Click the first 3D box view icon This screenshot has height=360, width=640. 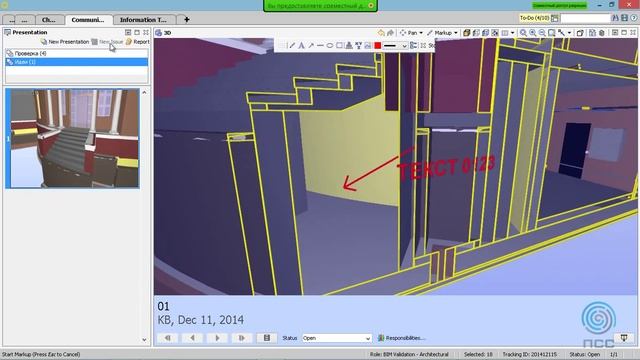point(467,33)
